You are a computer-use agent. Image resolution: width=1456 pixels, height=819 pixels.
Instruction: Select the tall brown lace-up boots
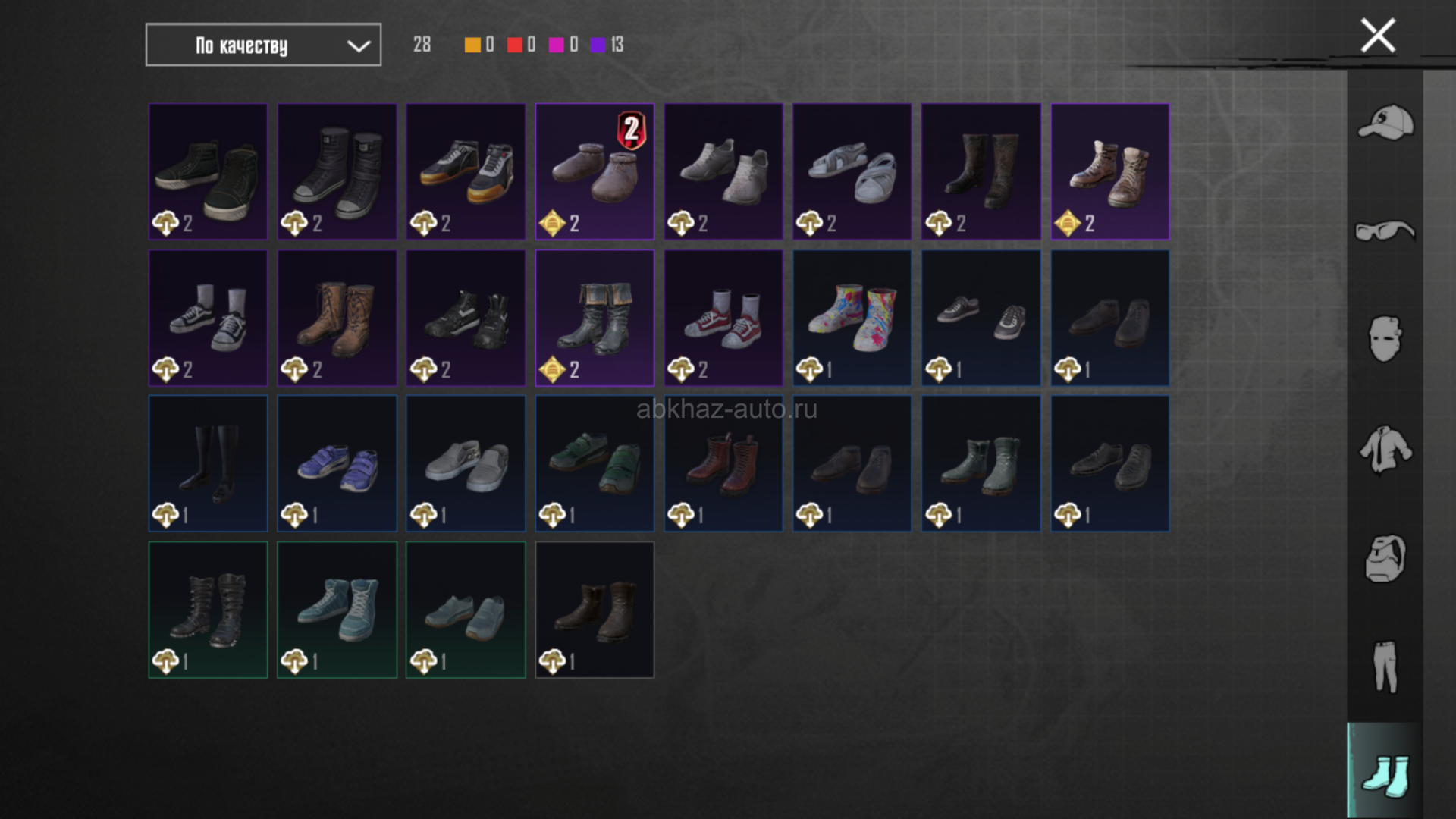pos(337,318)
